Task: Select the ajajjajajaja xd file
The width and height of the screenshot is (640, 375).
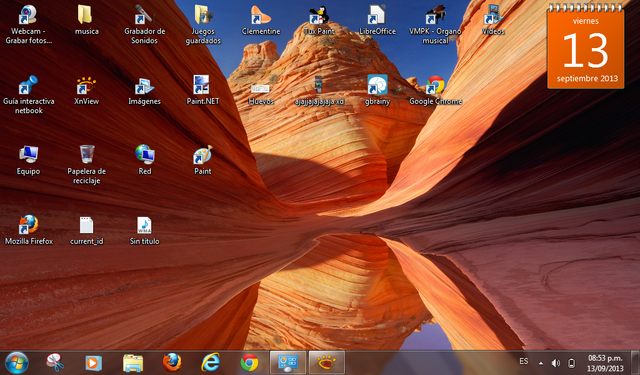Action: click(x=319, y=91)
